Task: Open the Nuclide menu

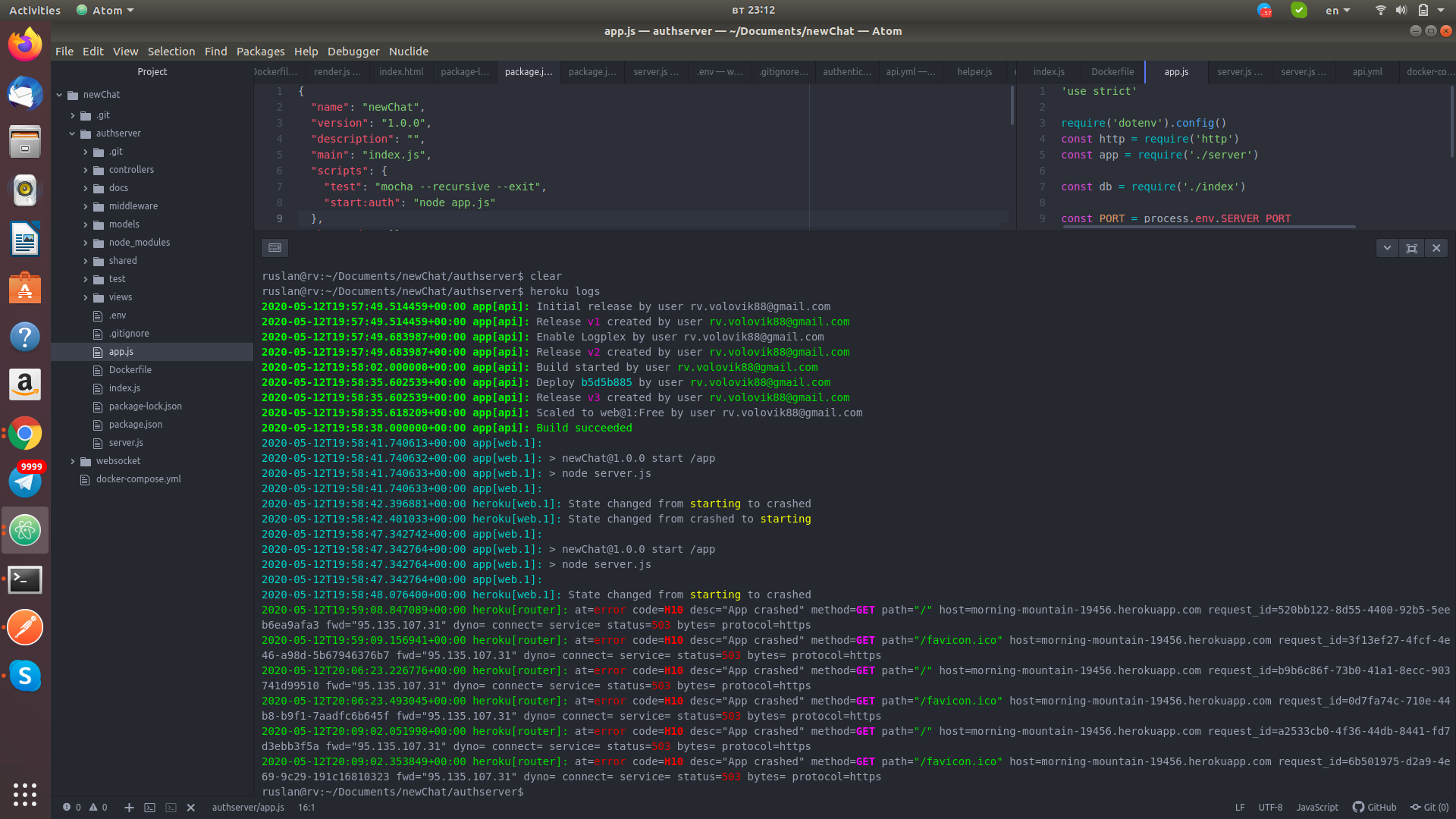Action: [x=409, y=52]
